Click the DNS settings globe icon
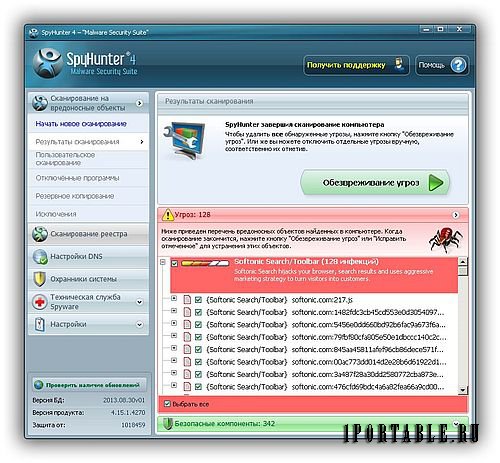Screen dimensions: 500x463 pyautogui.click(x=40, y=257)
